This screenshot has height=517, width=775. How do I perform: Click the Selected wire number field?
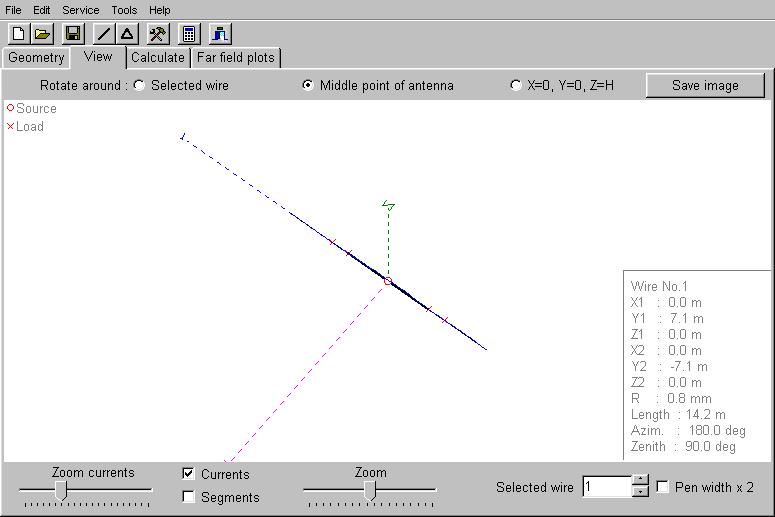(x=607, y=487)
